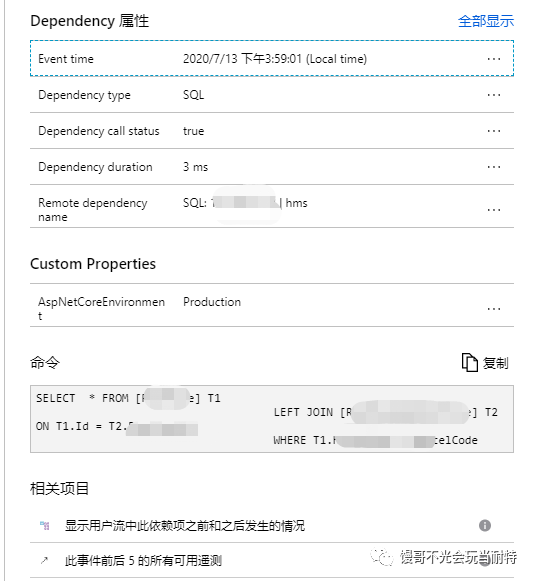Open ellipsis menu for Event time row
The image size is (533, 581).
pos(494,59)
